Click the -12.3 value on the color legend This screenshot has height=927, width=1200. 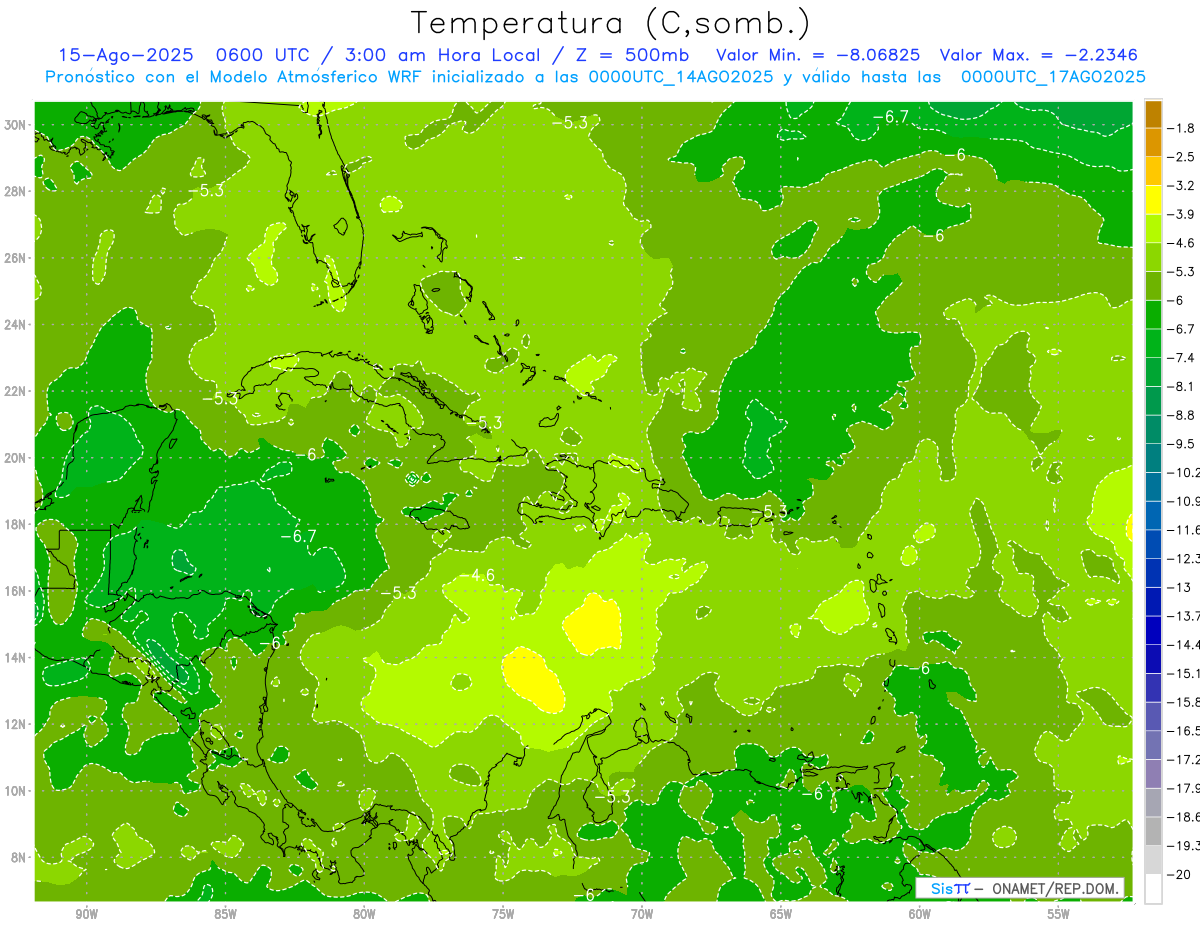tap(1184, 558)
